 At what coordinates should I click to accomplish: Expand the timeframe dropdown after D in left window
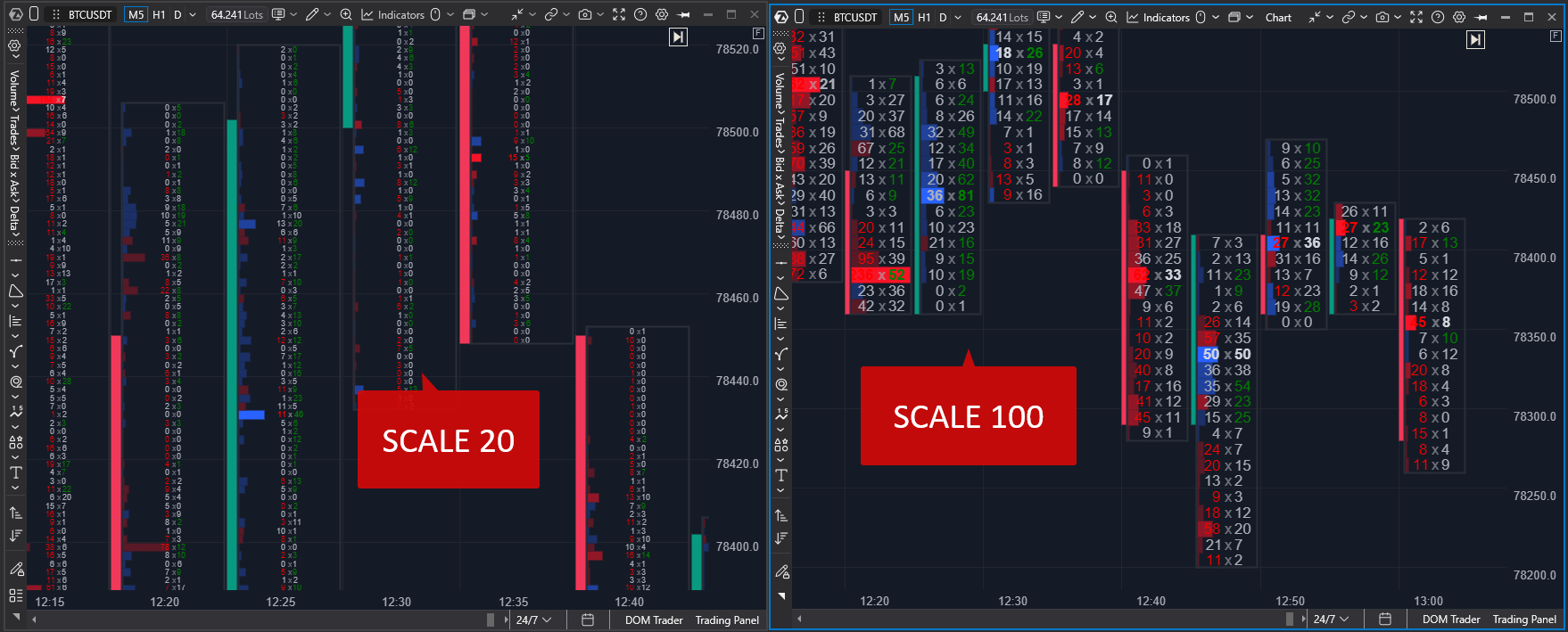pos(193,14)
